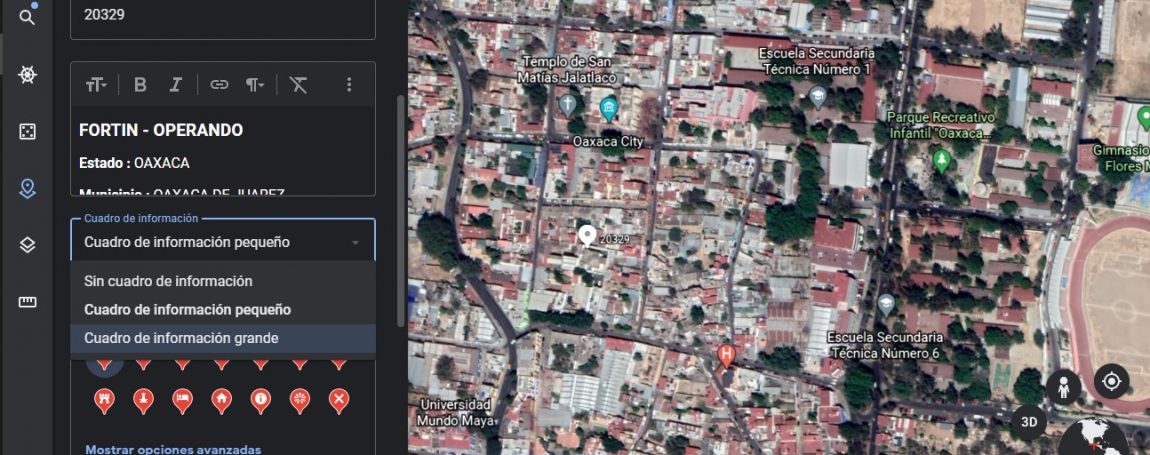Insert a link in the description
1150x455 pixels.
pos(219,84)
